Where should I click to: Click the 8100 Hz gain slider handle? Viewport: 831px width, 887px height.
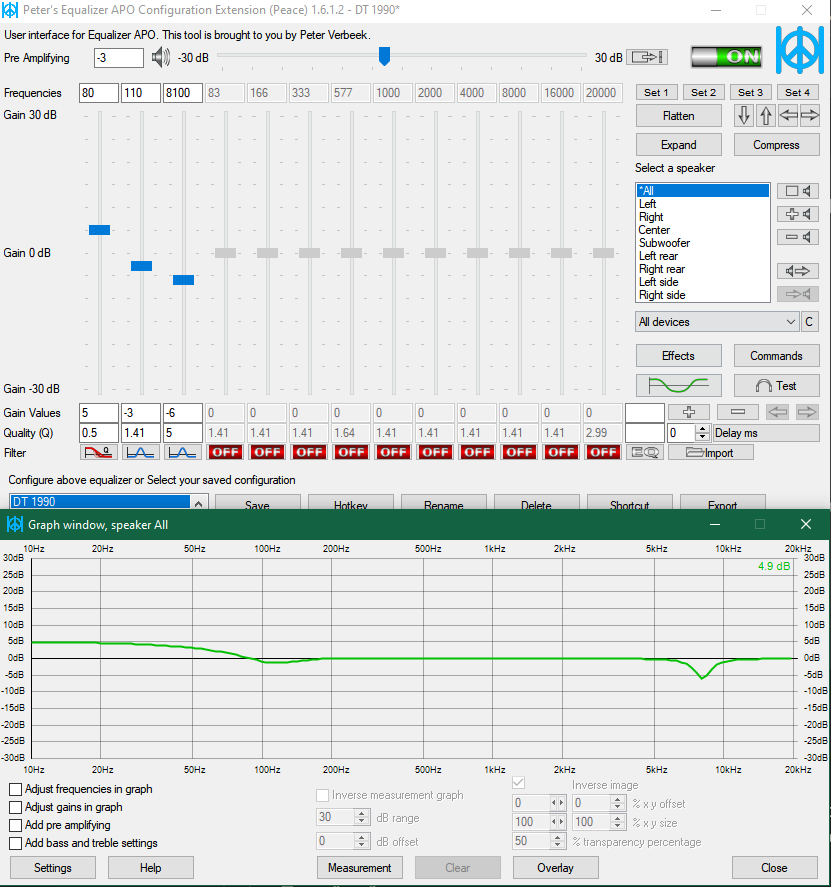pos(183,280)
